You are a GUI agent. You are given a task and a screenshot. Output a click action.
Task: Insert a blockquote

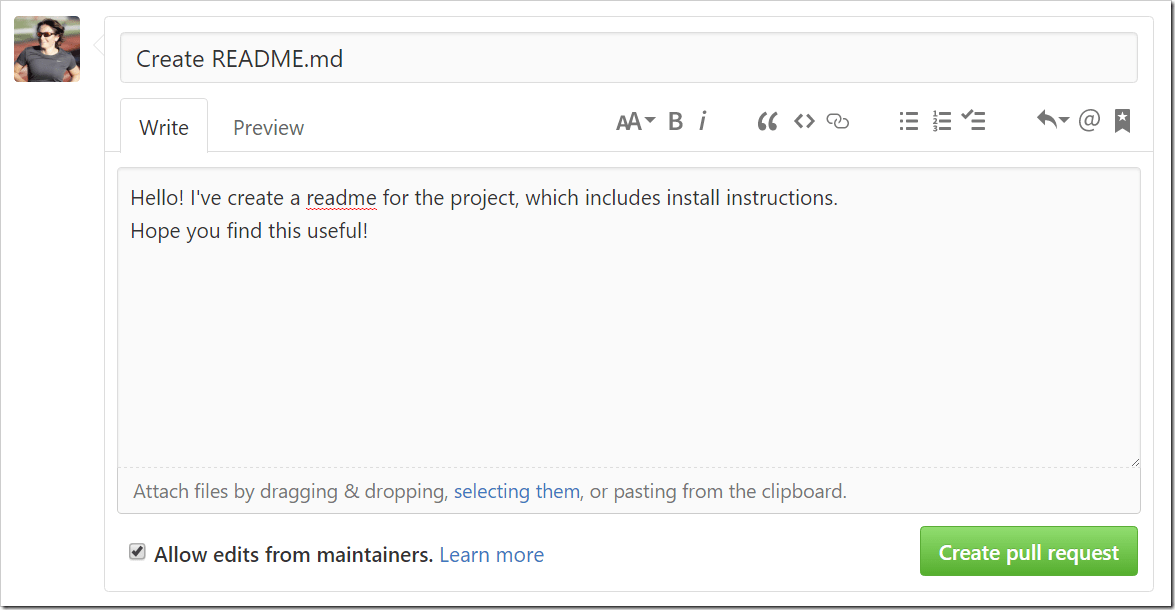[767, 120]
